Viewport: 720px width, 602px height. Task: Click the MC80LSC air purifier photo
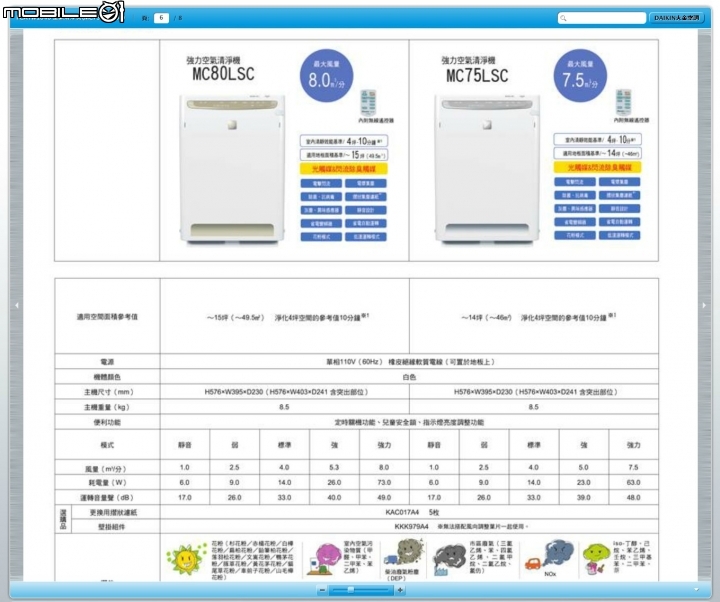(232, 168)
